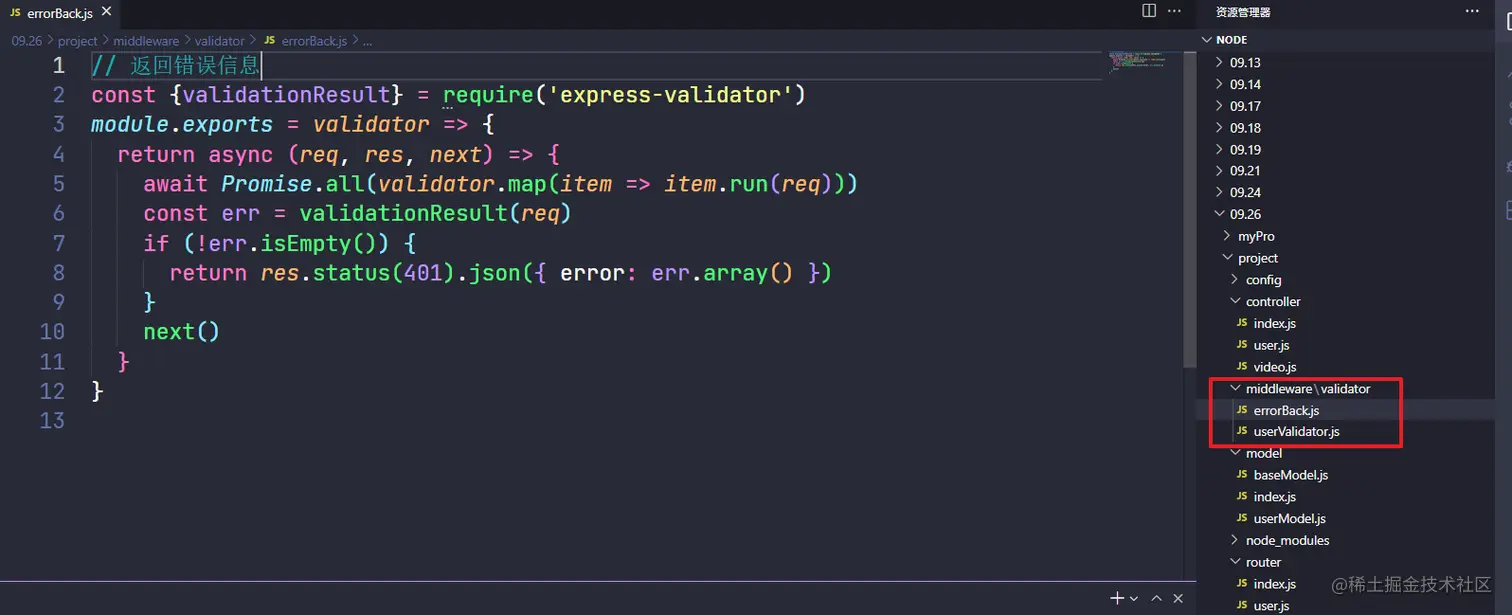
Task: Collapse the NODE workspace section
Action: click(1231, 40)
